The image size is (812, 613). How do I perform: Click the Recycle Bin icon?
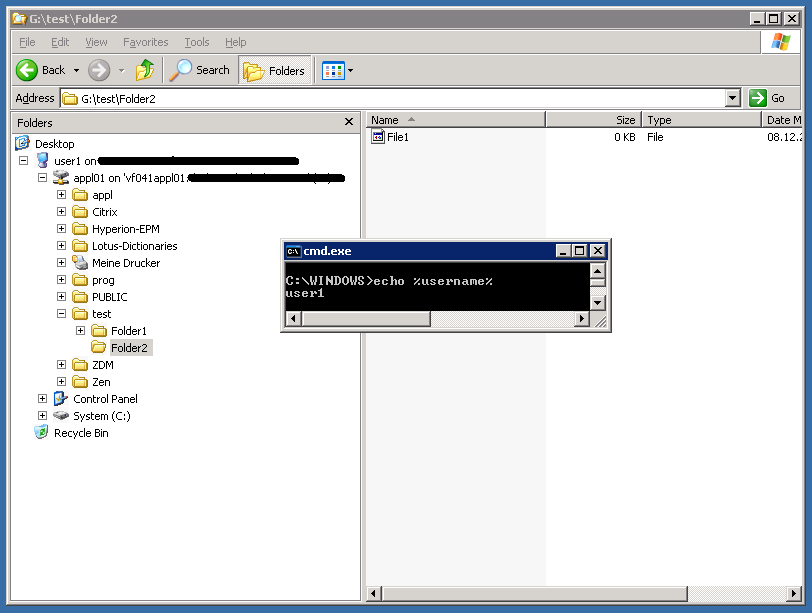click(x=42, y=432)
